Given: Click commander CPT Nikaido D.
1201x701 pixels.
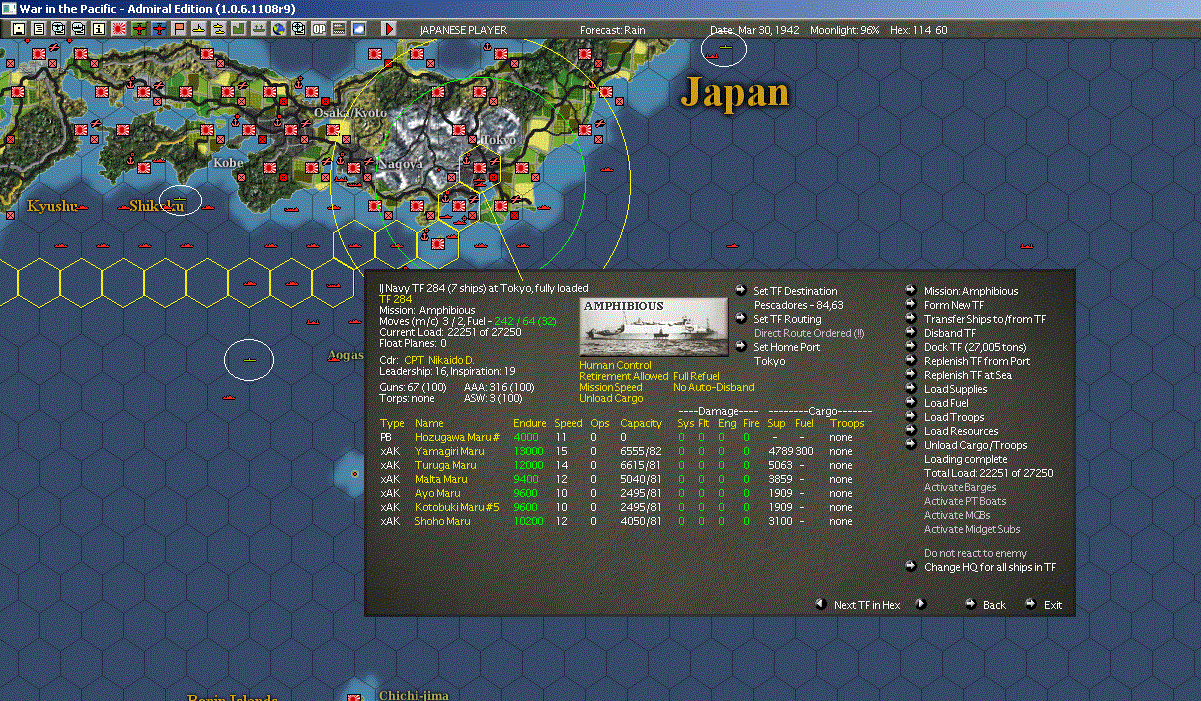Looking at the screenshot, I should [439, 358].
